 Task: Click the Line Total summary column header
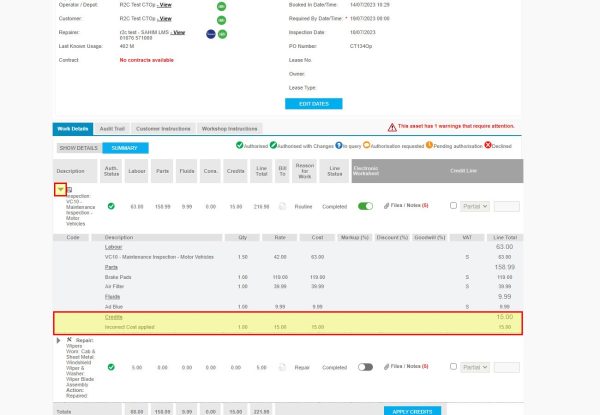(x=261, y=171)
